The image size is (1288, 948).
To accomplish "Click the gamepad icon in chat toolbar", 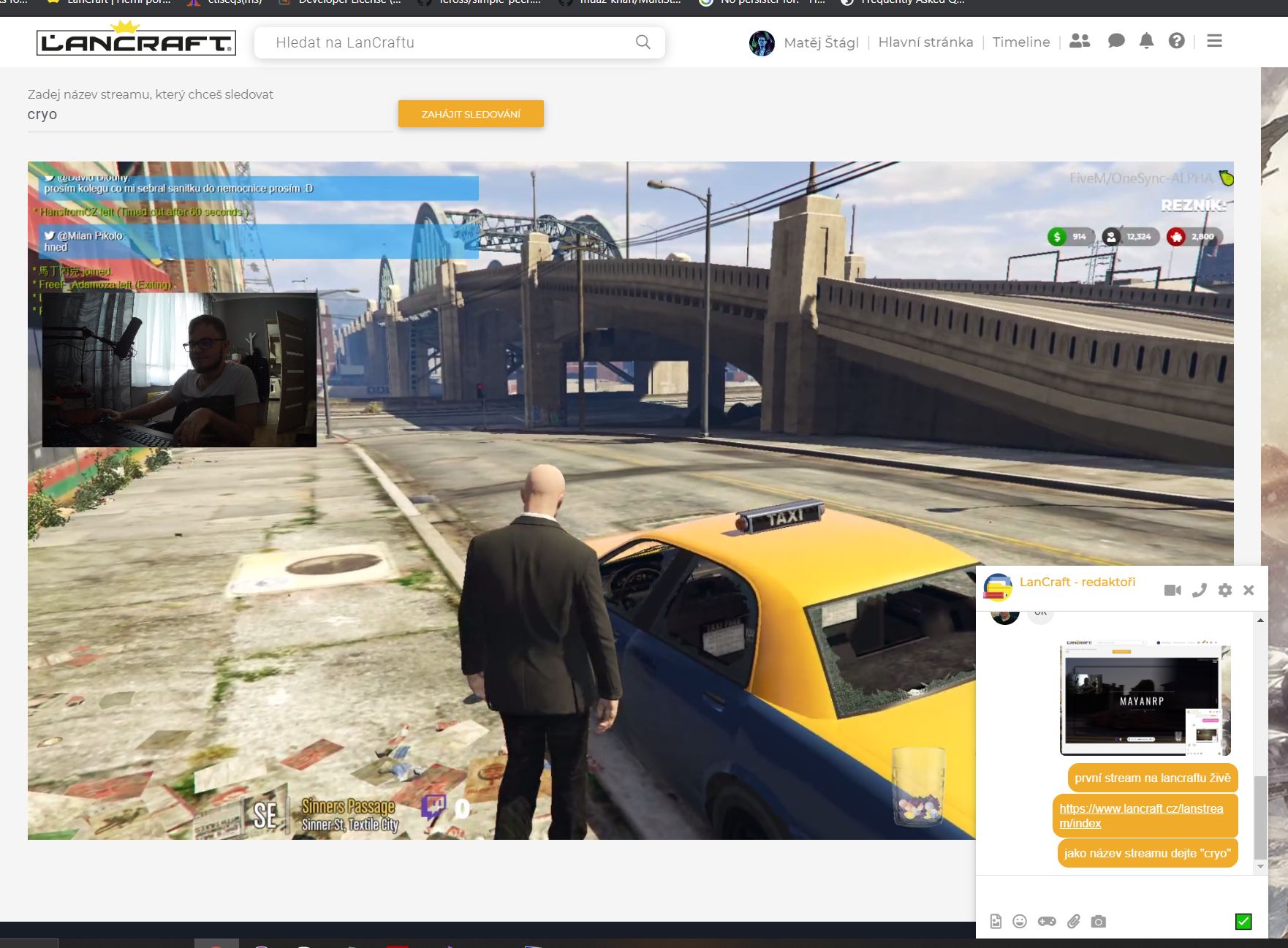I will [1047, 921].
